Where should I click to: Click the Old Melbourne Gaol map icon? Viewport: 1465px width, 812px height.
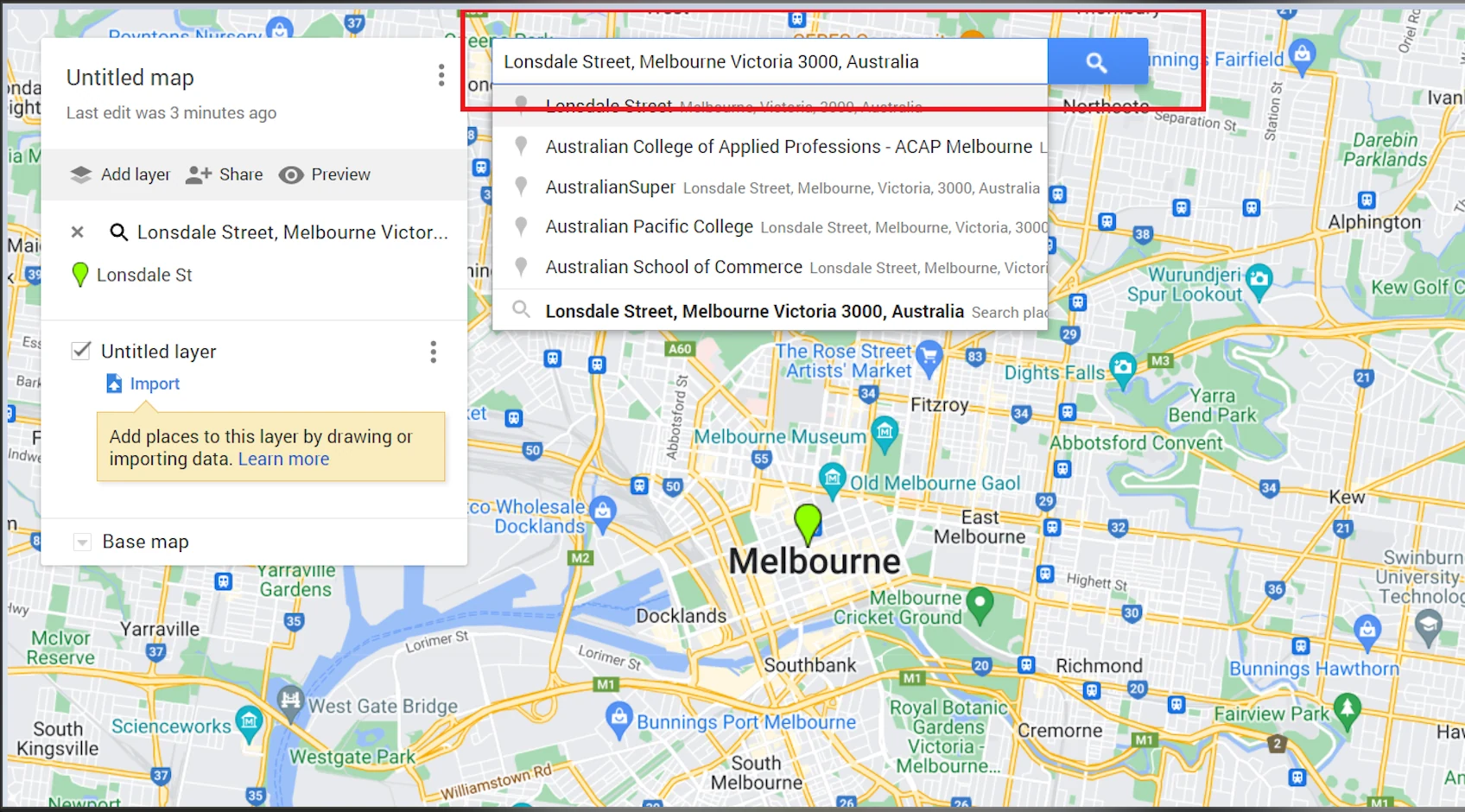click(x=832, y=480)
